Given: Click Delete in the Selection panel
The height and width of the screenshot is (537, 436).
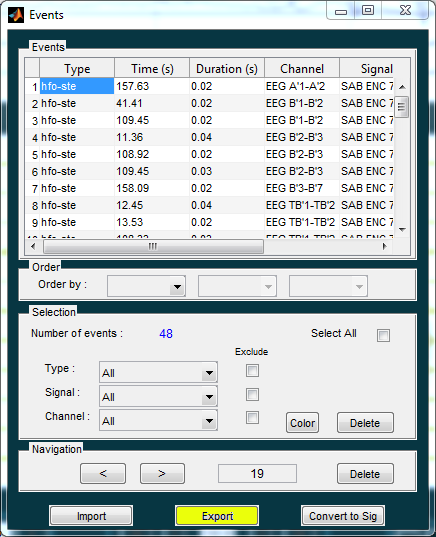Looking at the screenshot, I should click(365, 423).
